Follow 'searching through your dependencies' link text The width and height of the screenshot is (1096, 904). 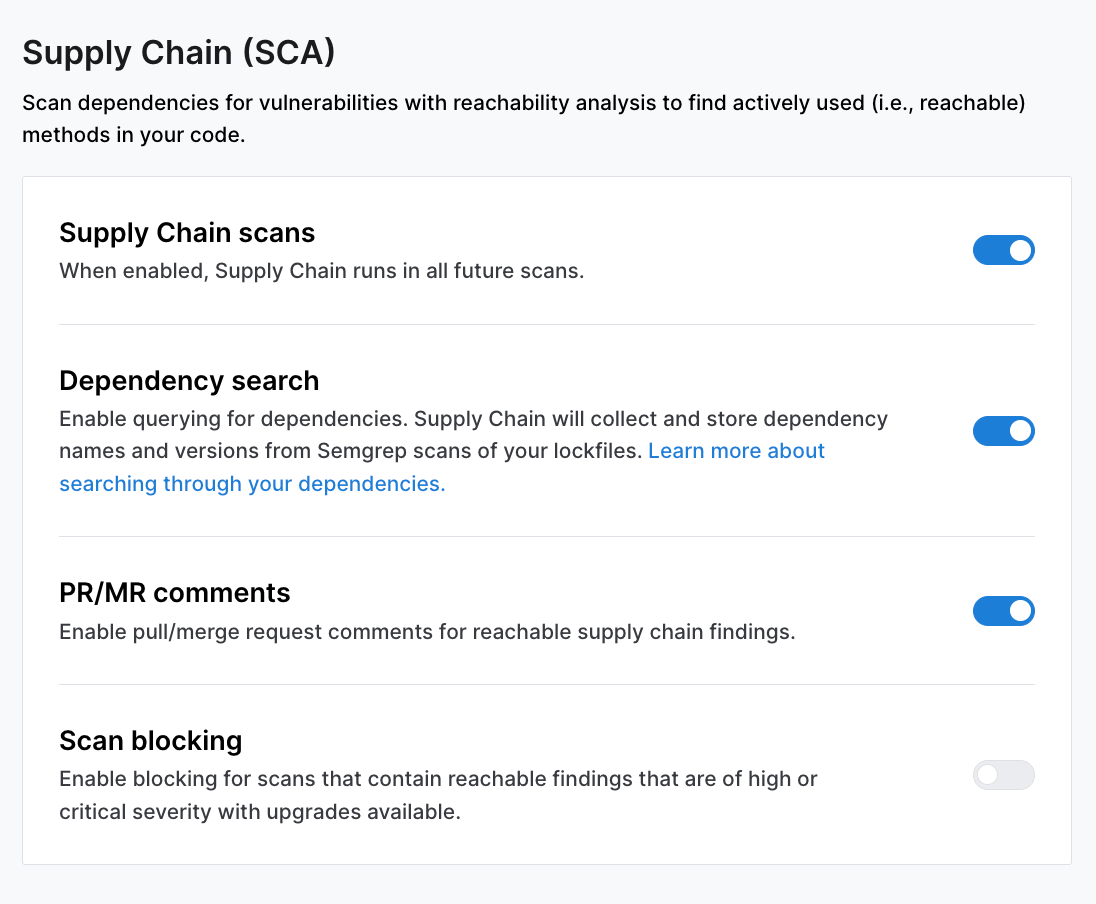252,484
